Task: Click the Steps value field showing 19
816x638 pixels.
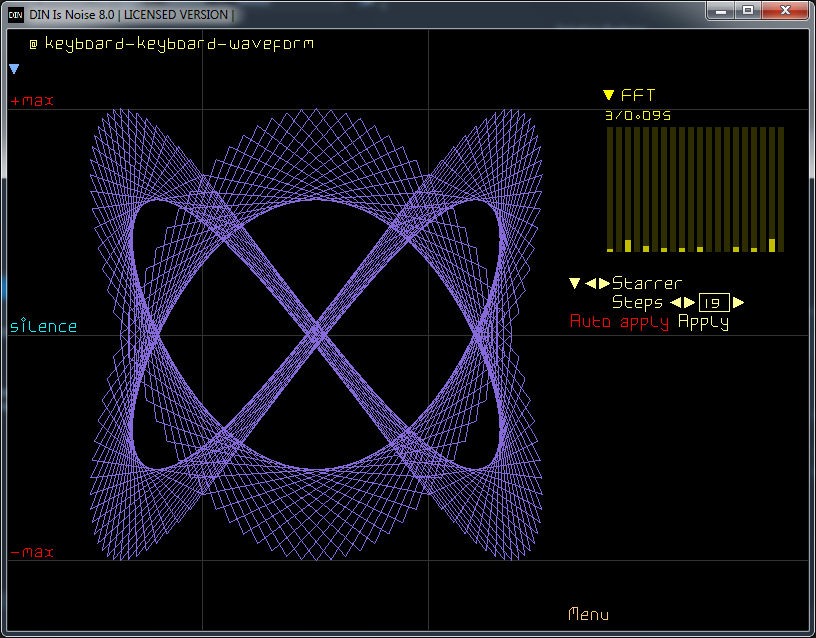Action: (x=714, y=302)
